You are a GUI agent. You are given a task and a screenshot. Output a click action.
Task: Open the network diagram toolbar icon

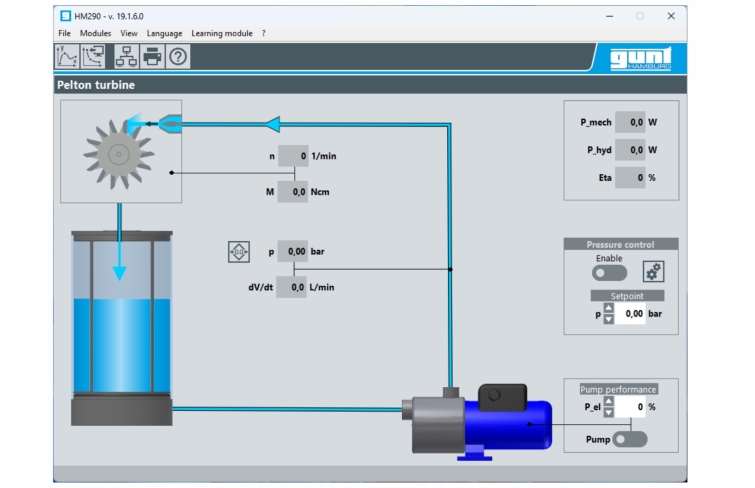click(126, 57)
